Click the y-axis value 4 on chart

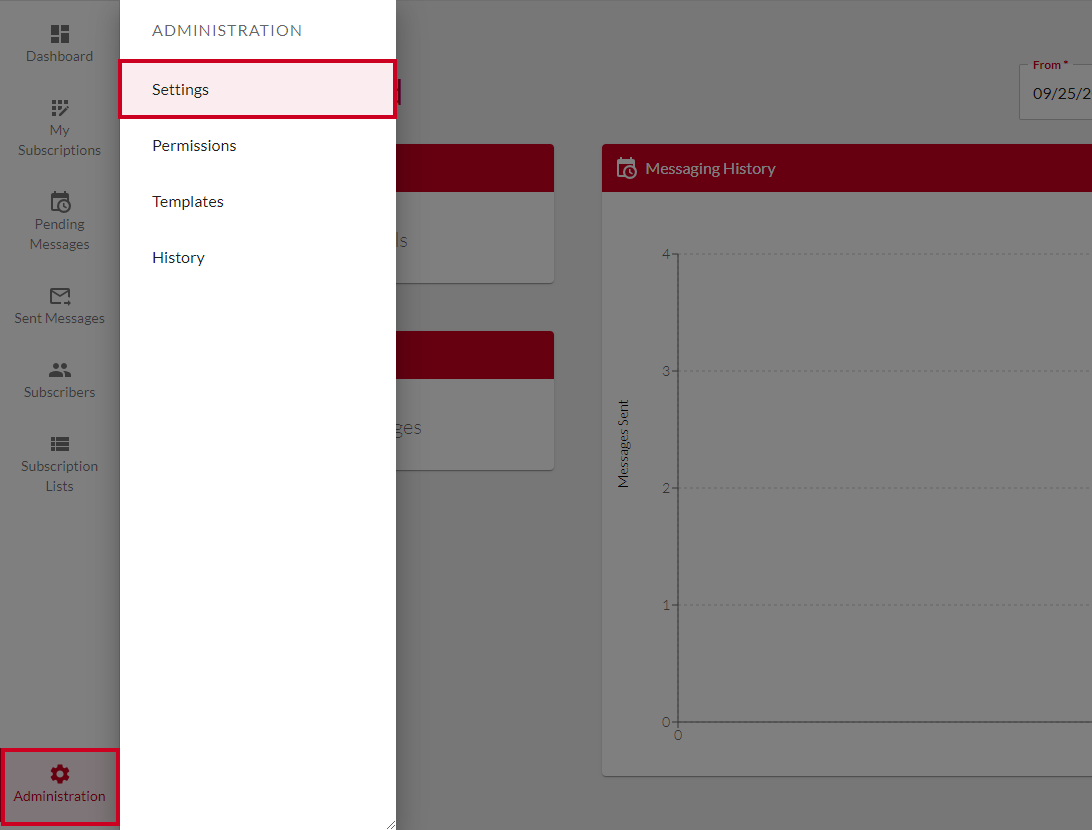(666, 253)
